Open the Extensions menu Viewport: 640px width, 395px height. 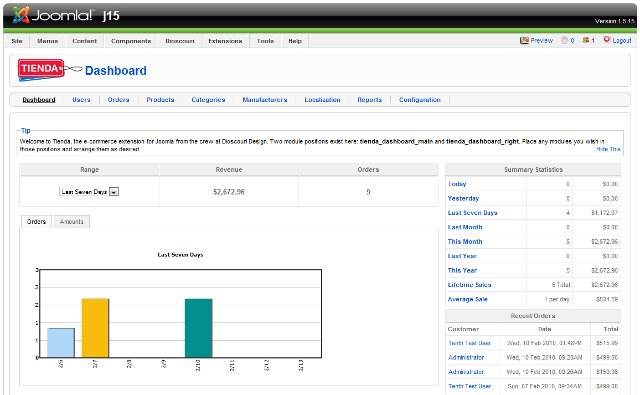(225, 41)
